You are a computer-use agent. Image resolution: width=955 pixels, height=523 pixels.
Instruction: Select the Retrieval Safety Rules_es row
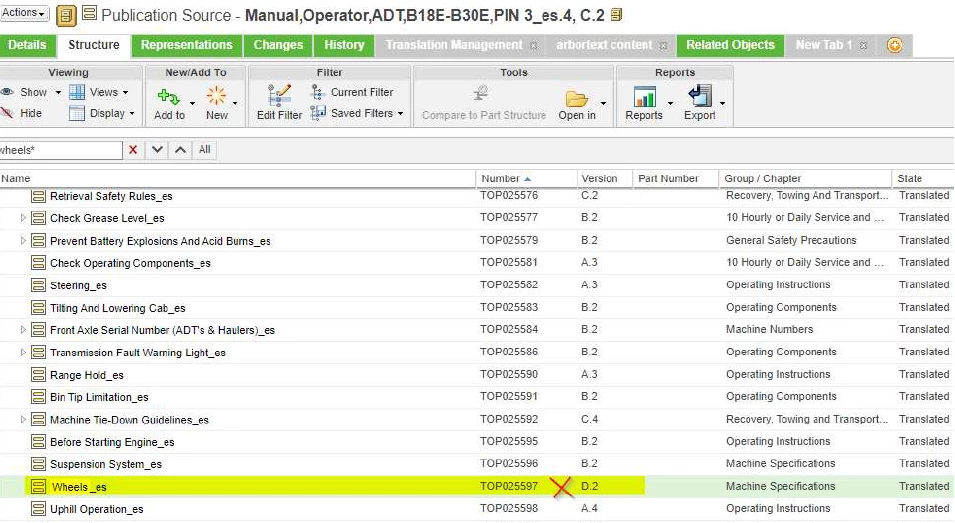478,196
